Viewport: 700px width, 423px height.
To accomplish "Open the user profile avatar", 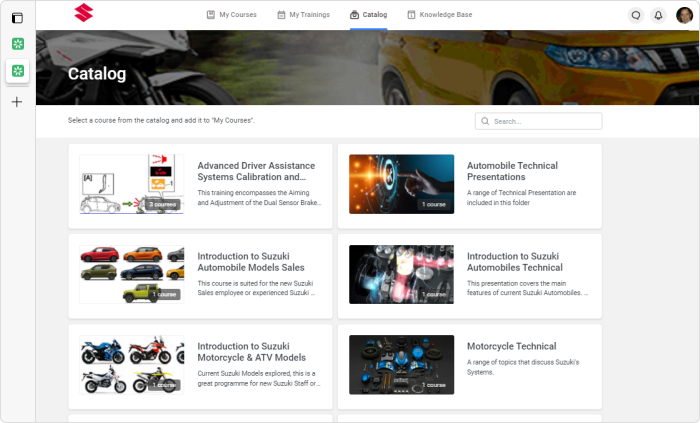I will 684,15.
